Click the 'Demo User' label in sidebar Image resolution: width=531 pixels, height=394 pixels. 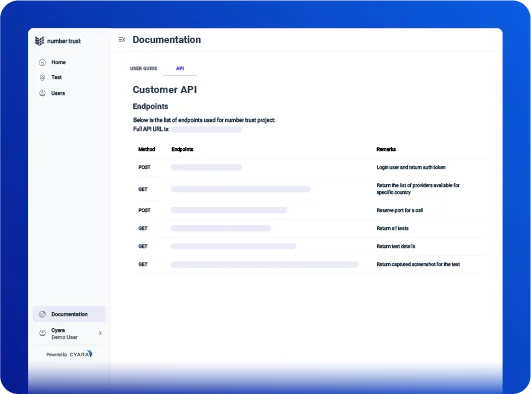tap(64, 337)
